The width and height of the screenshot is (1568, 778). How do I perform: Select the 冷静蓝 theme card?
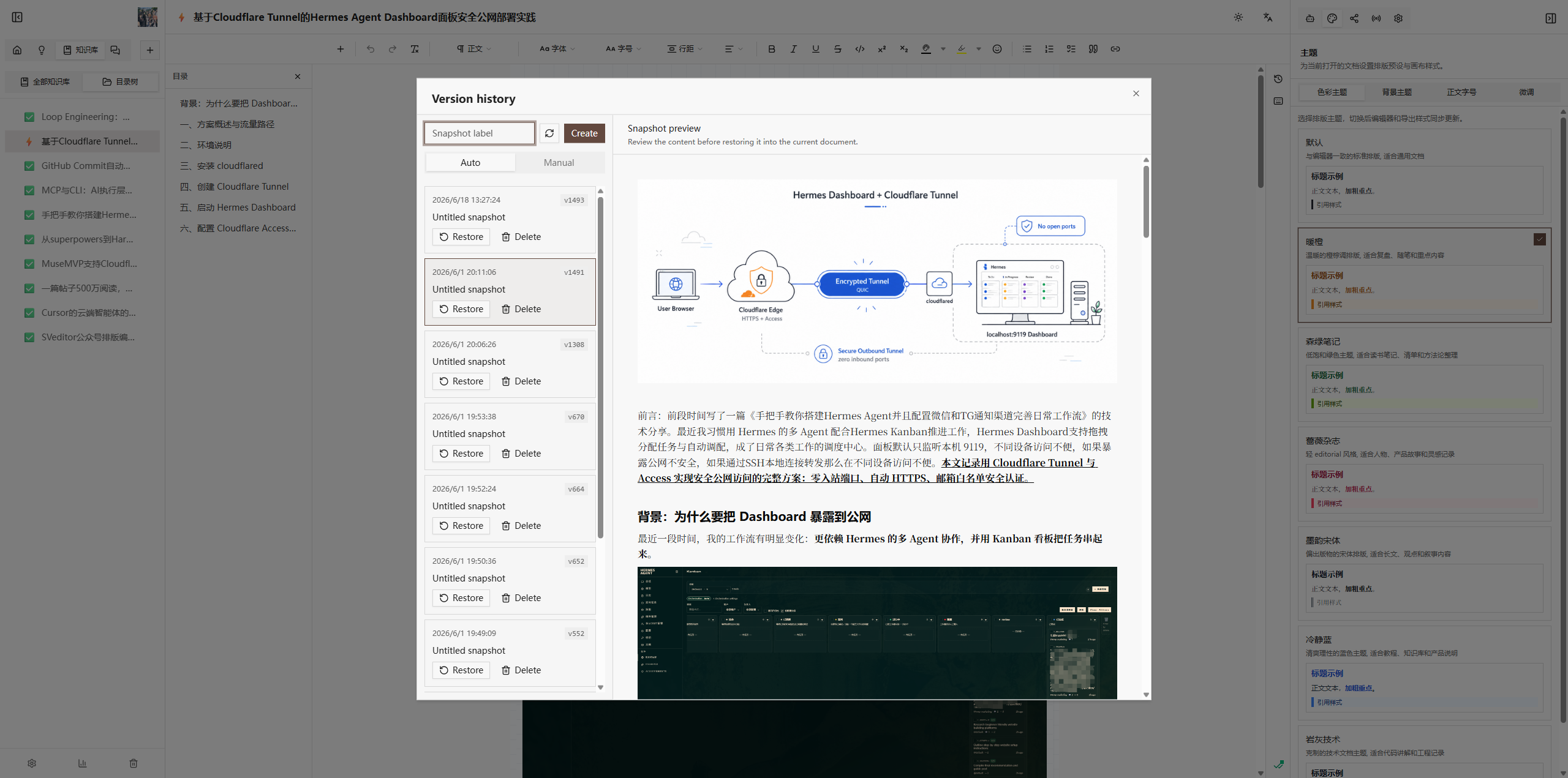1425,672
